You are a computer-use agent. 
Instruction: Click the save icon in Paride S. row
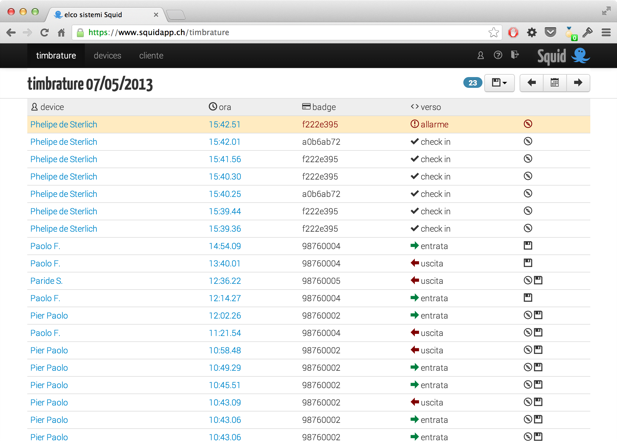point(538,280)
